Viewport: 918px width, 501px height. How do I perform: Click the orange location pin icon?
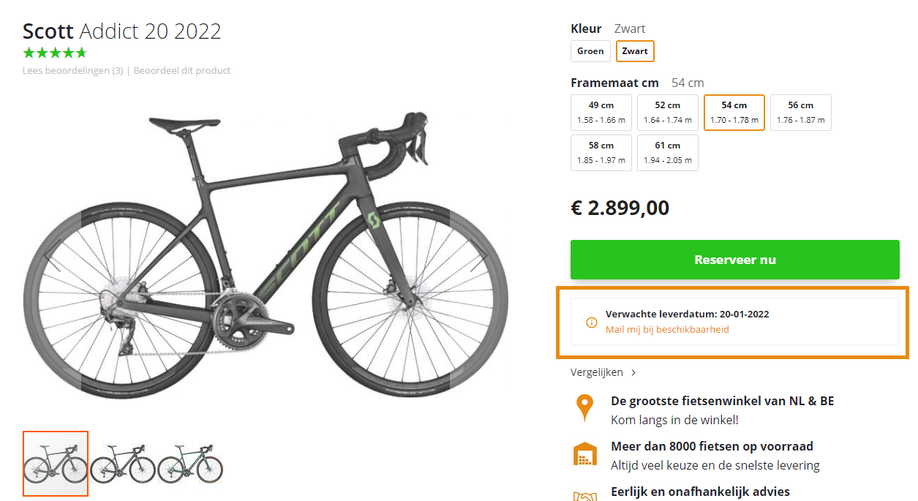pyautogui.click(x=584, y=408)
